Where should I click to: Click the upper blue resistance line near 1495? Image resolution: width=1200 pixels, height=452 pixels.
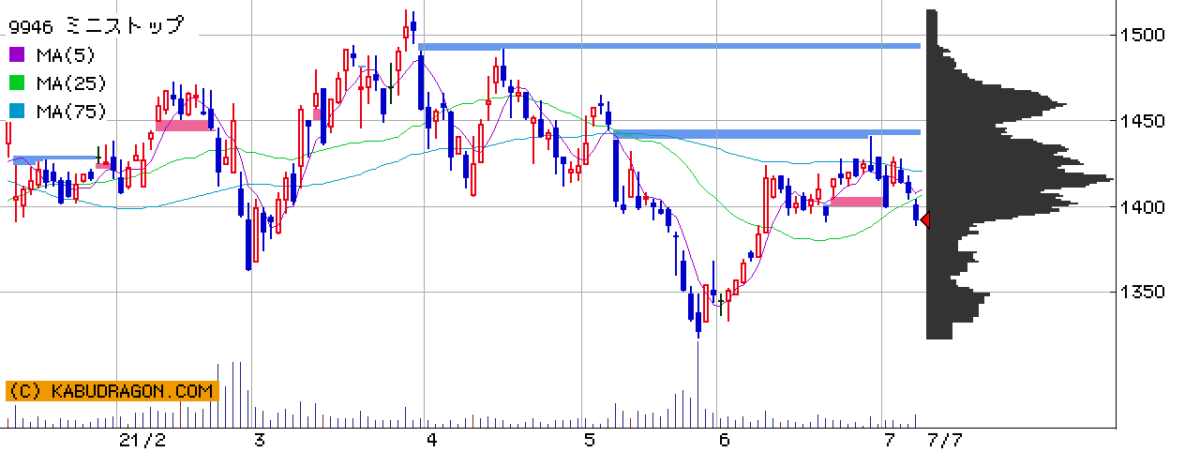[669, 46]
